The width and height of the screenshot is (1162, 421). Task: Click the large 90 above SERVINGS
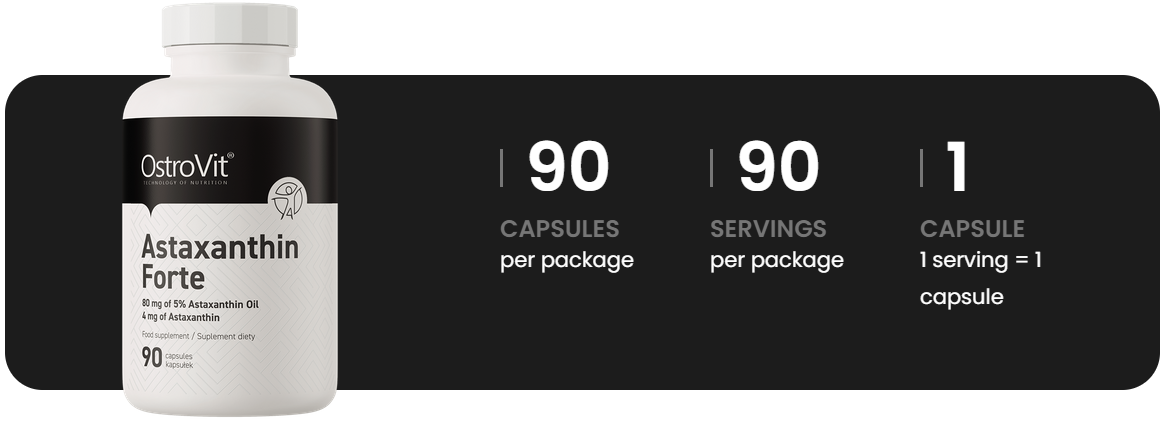pyautogui.click(x=778, y=167)
